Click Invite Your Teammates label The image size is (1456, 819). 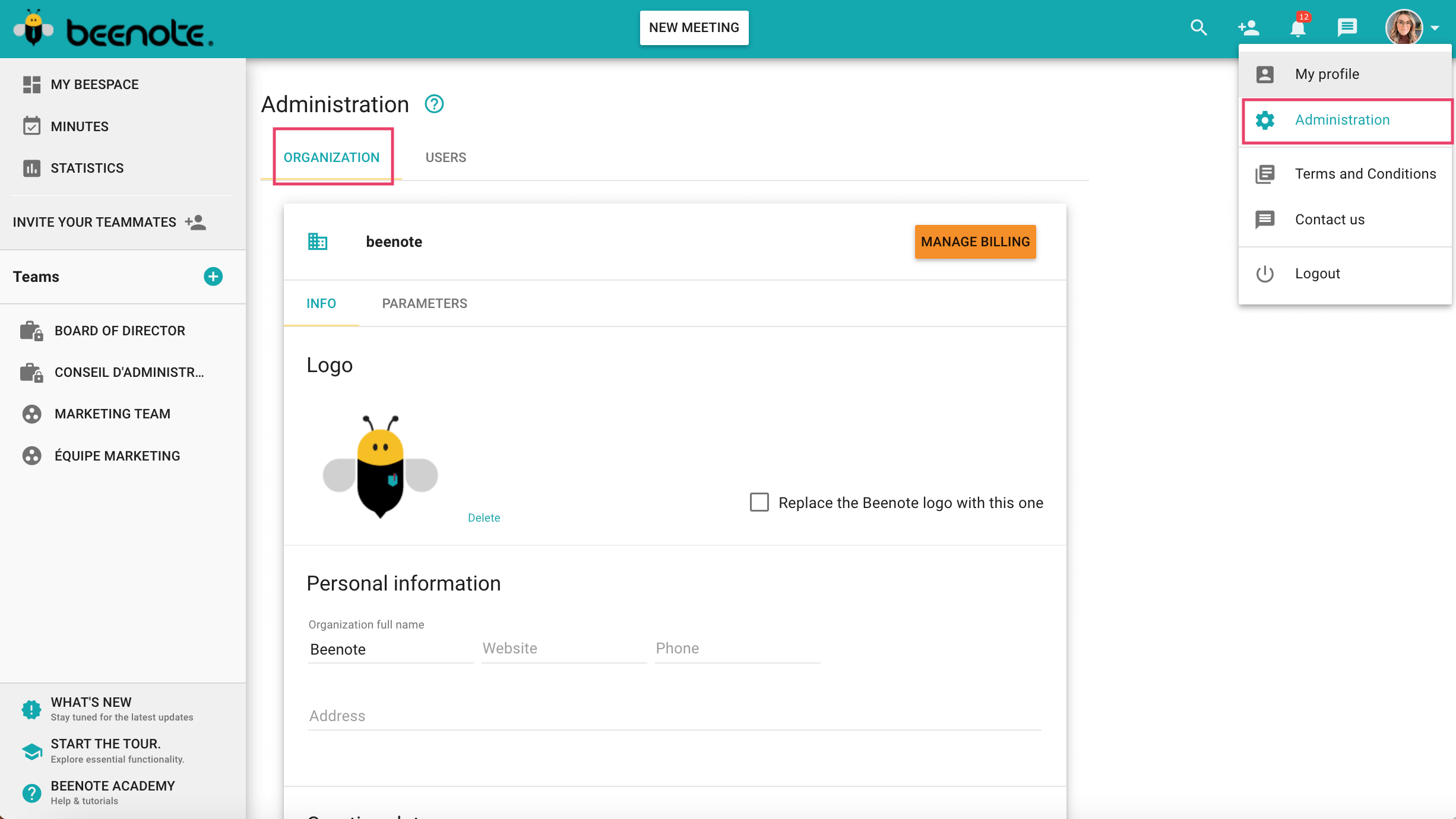(x=94, y=222)
